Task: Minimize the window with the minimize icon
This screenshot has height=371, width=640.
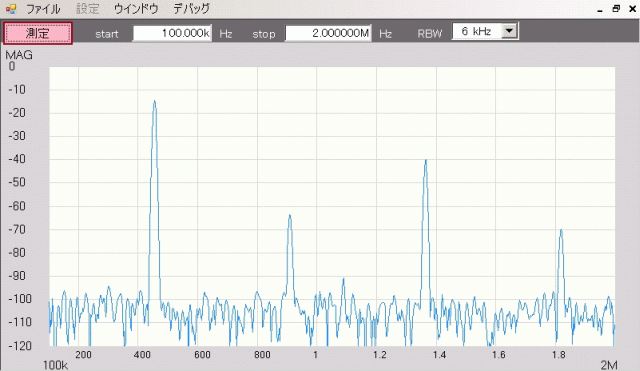Action: [600, 10]
